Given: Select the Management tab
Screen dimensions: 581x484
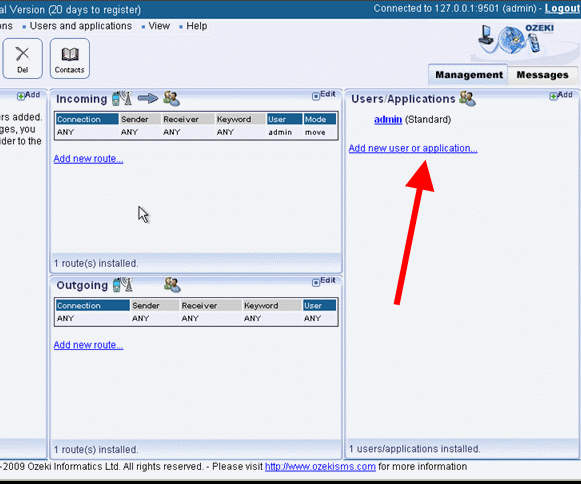Looking at the screenshot, I should (x=469, y=75).
